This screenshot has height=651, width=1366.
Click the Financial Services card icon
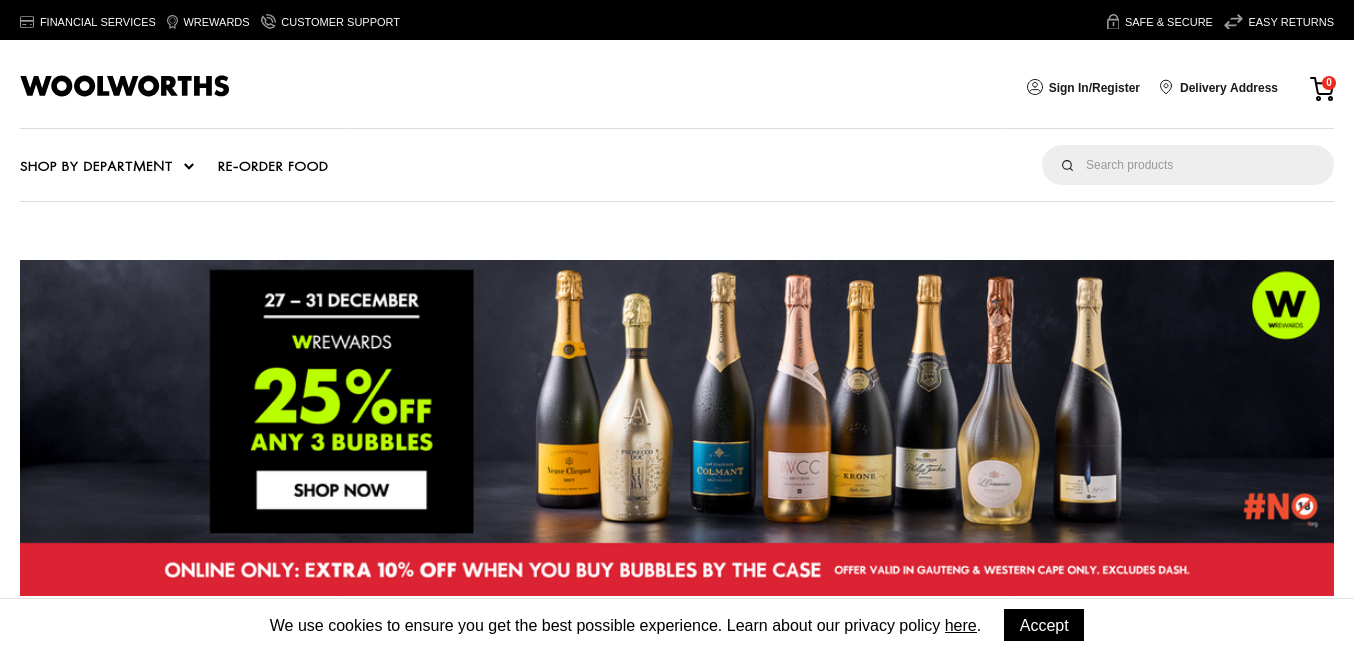(x=27, y=22)
